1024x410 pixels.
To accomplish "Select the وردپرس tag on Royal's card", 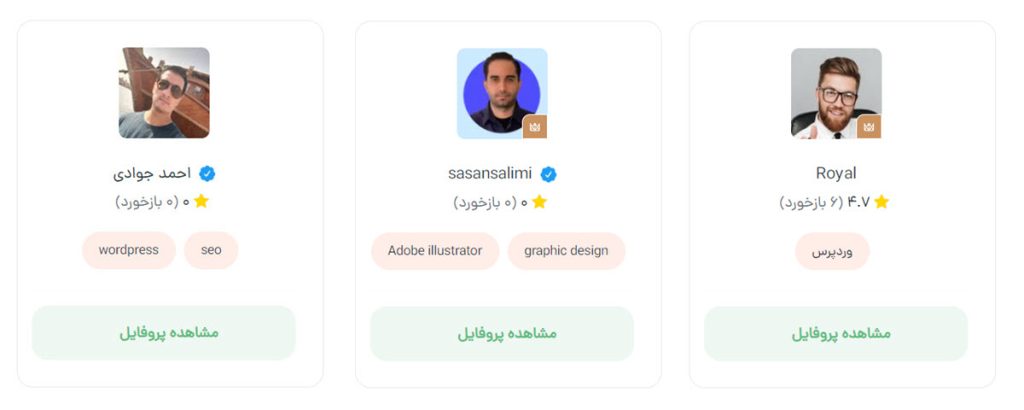I will click(832, 251).
